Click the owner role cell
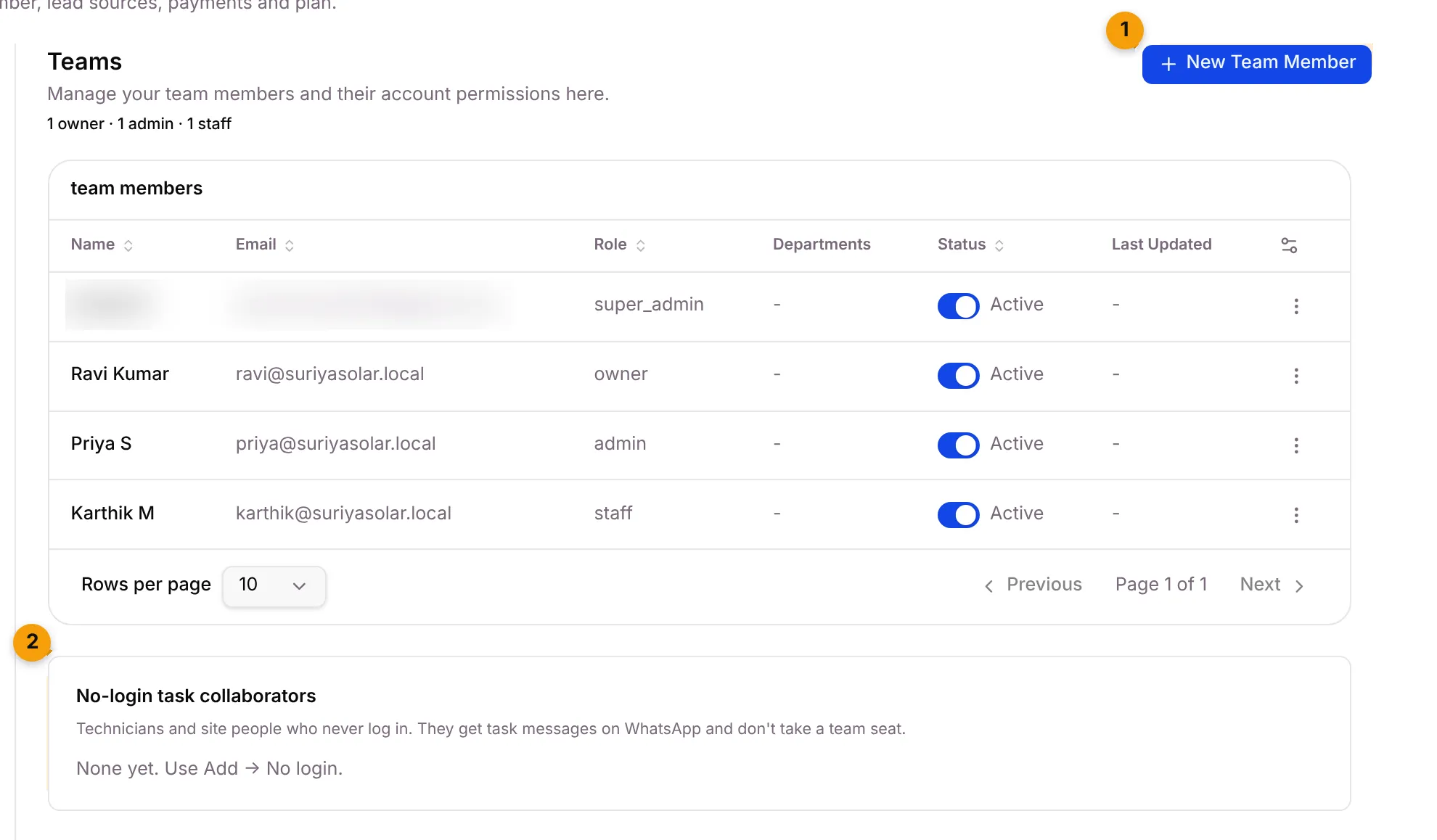Screen dimensions: 1437x840 pyautogui.click(x=621, y=374)
